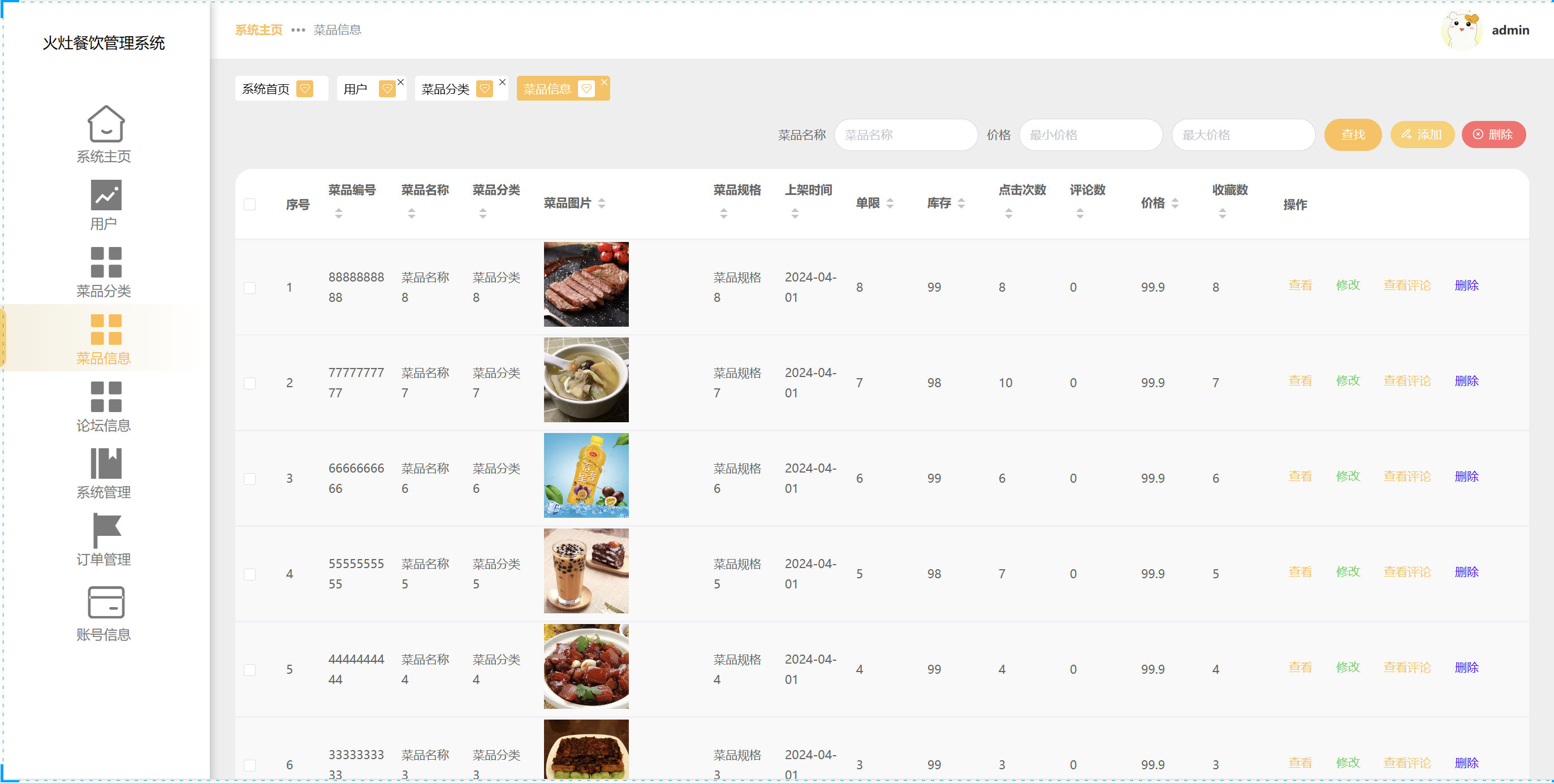This screenshot has height=784, width=1554.
Task: Switch to the 菜品分类 tab
Action: pos(445,89)
